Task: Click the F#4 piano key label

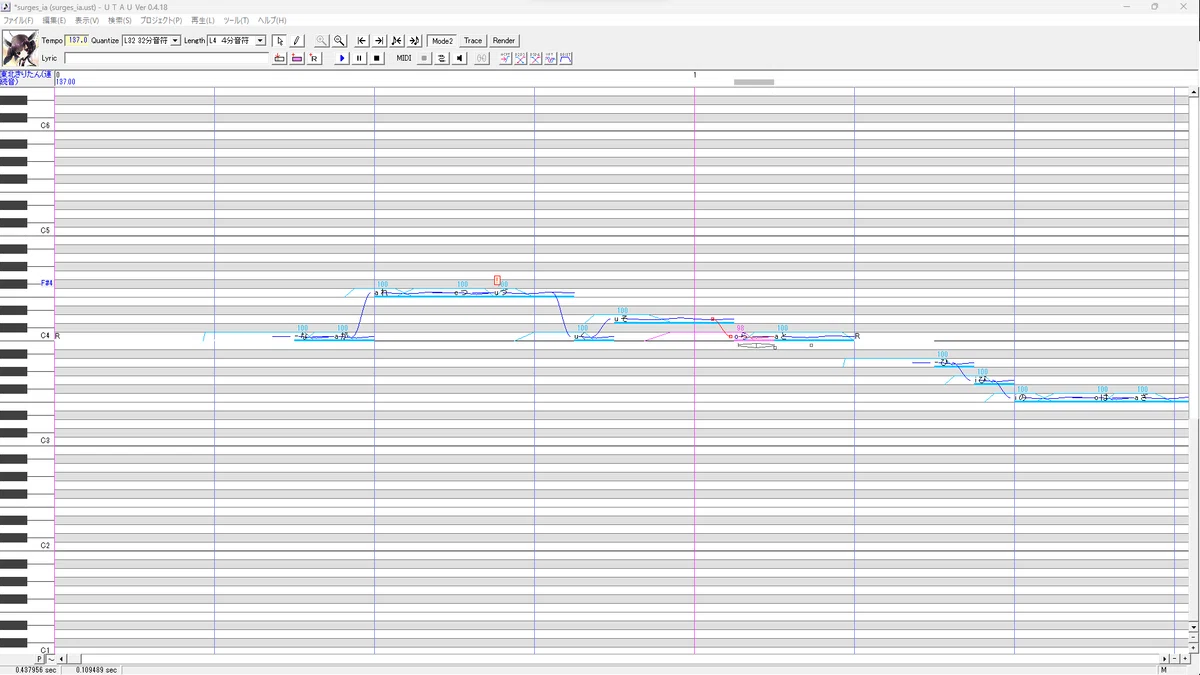Action: coord(46,284)
